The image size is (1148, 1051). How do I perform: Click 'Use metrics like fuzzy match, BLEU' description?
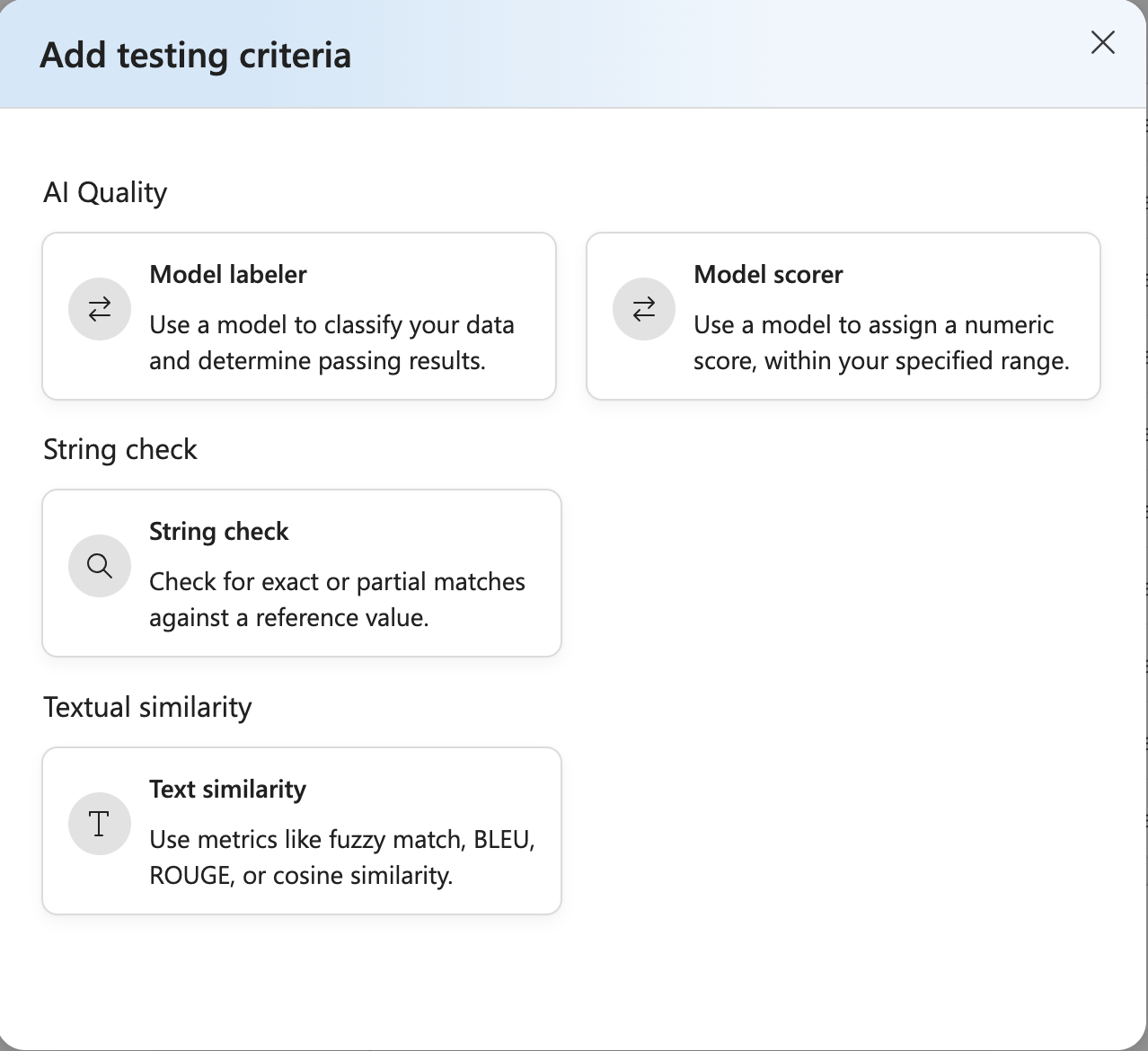point(342,840)
